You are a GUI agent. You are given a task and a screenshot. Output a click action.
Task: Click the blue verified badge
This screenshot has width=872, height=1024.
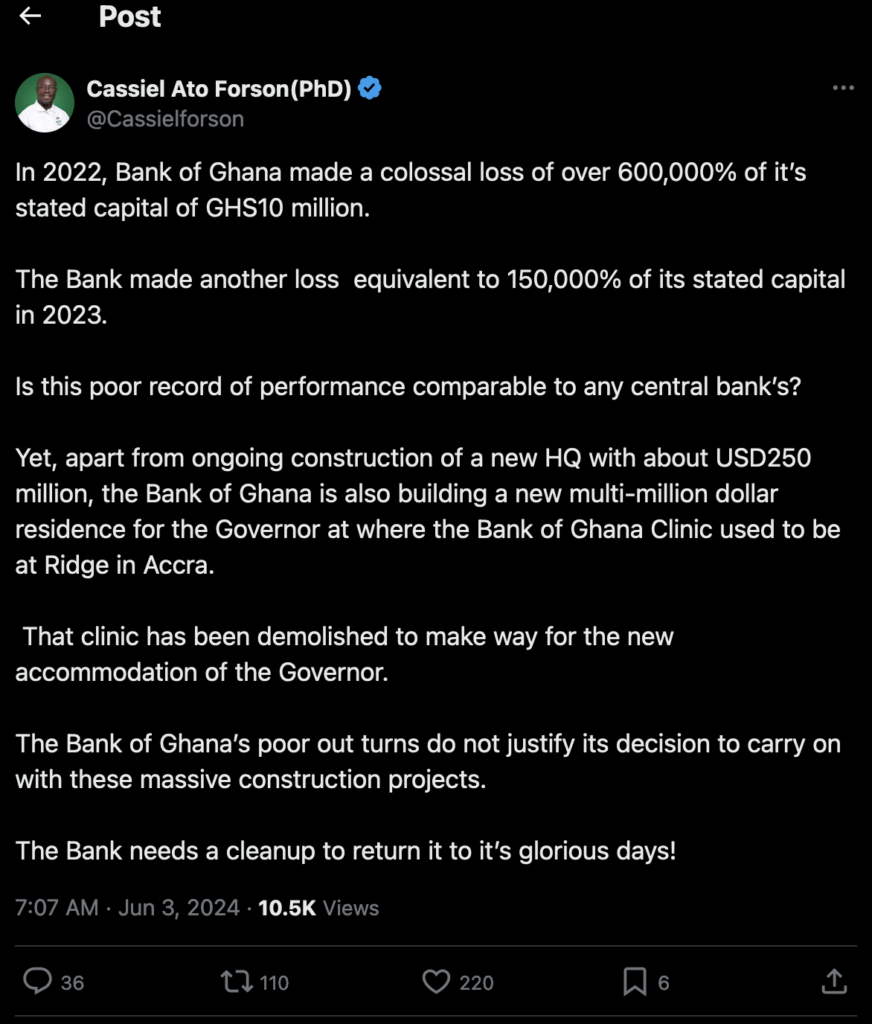coord(369,89)
